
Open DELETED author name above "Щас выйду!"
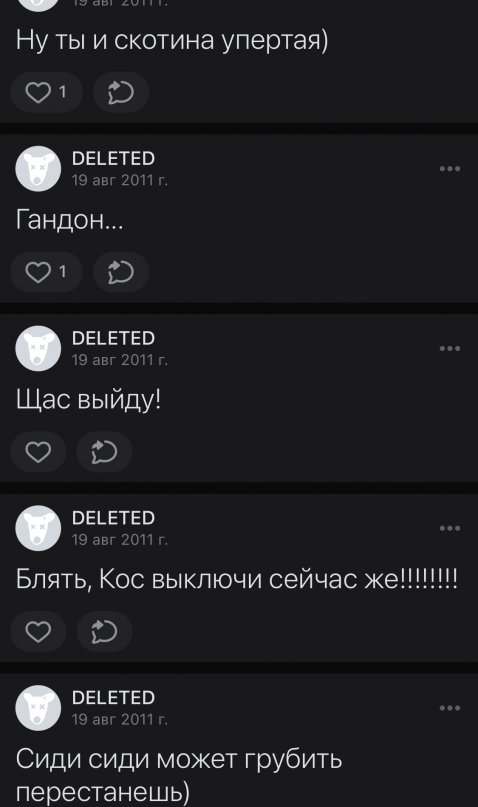[113, 338]
